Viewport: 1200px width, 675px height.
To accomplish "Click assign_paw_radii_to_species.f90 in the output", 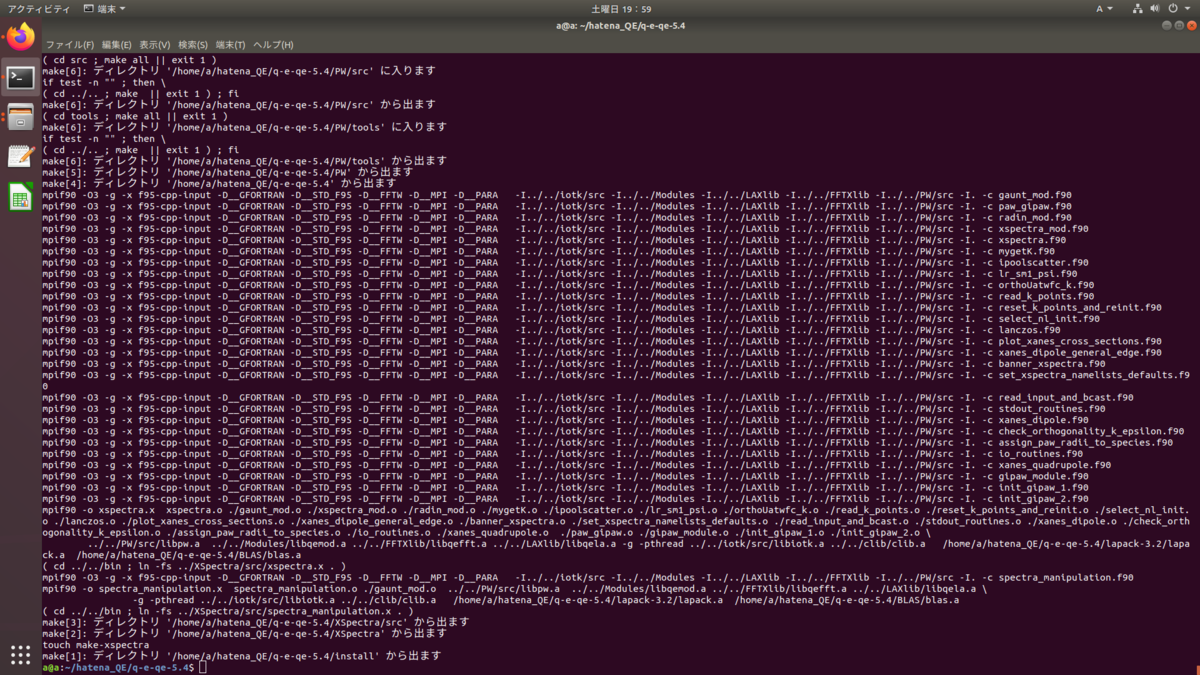I will [x=1085, y=442].
